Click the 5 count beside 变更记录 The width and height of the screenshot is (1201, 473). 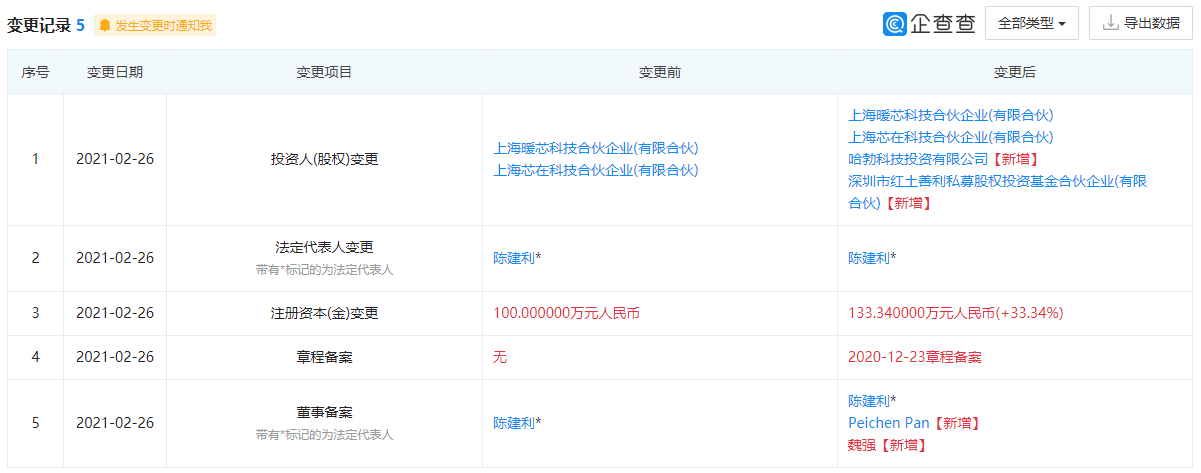tap(80, 25)
